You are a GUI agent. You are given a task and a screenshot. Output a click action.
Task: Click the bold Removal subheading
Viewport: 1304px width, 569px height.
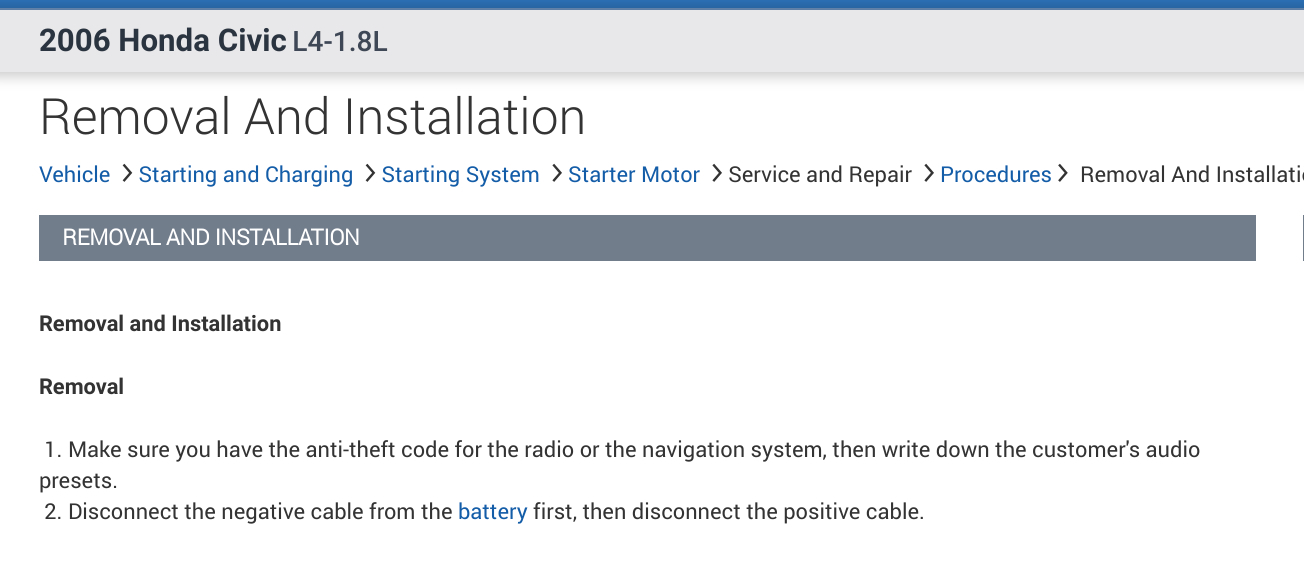tap(82, 387)
